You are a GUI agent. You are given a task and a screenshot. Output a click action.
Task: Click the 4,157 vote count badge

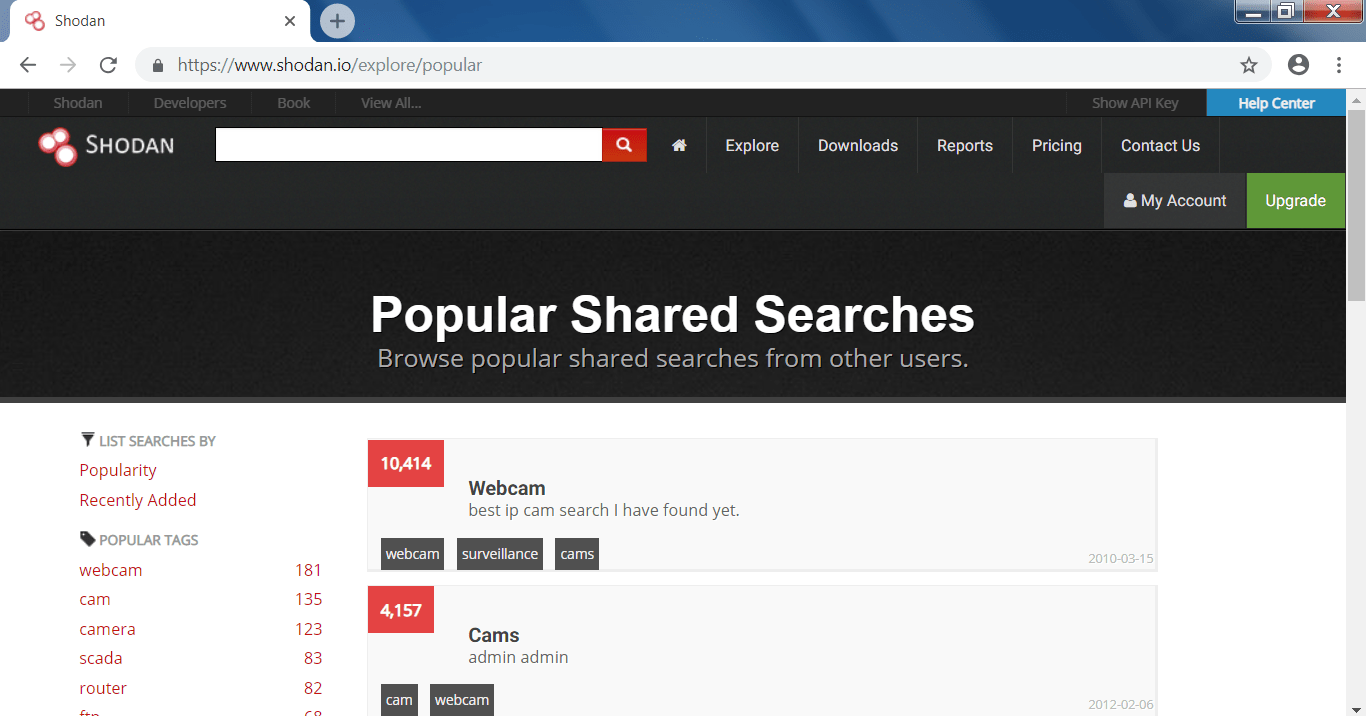coord(401,610)
